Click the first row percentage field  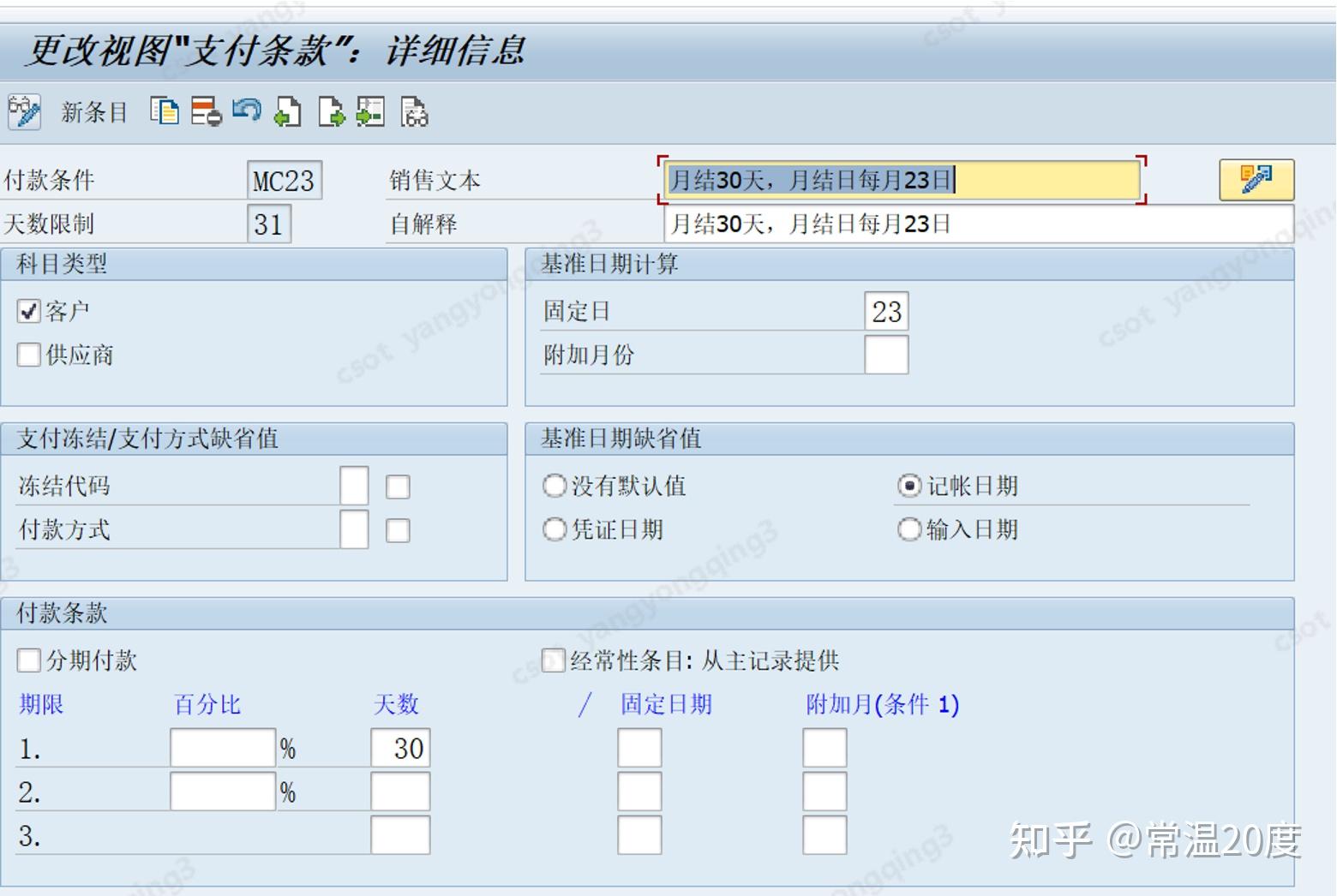click(x=221, y=747)
